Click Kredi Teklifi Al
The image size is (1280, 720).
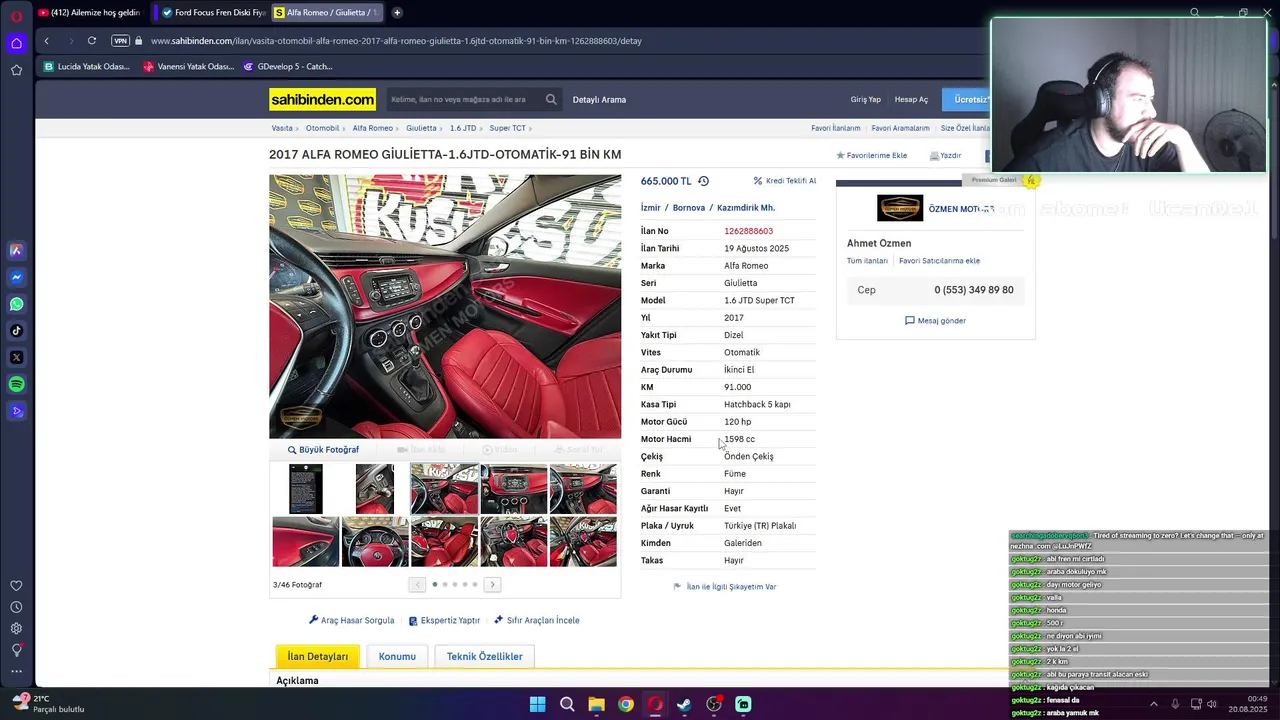(785, 181)
